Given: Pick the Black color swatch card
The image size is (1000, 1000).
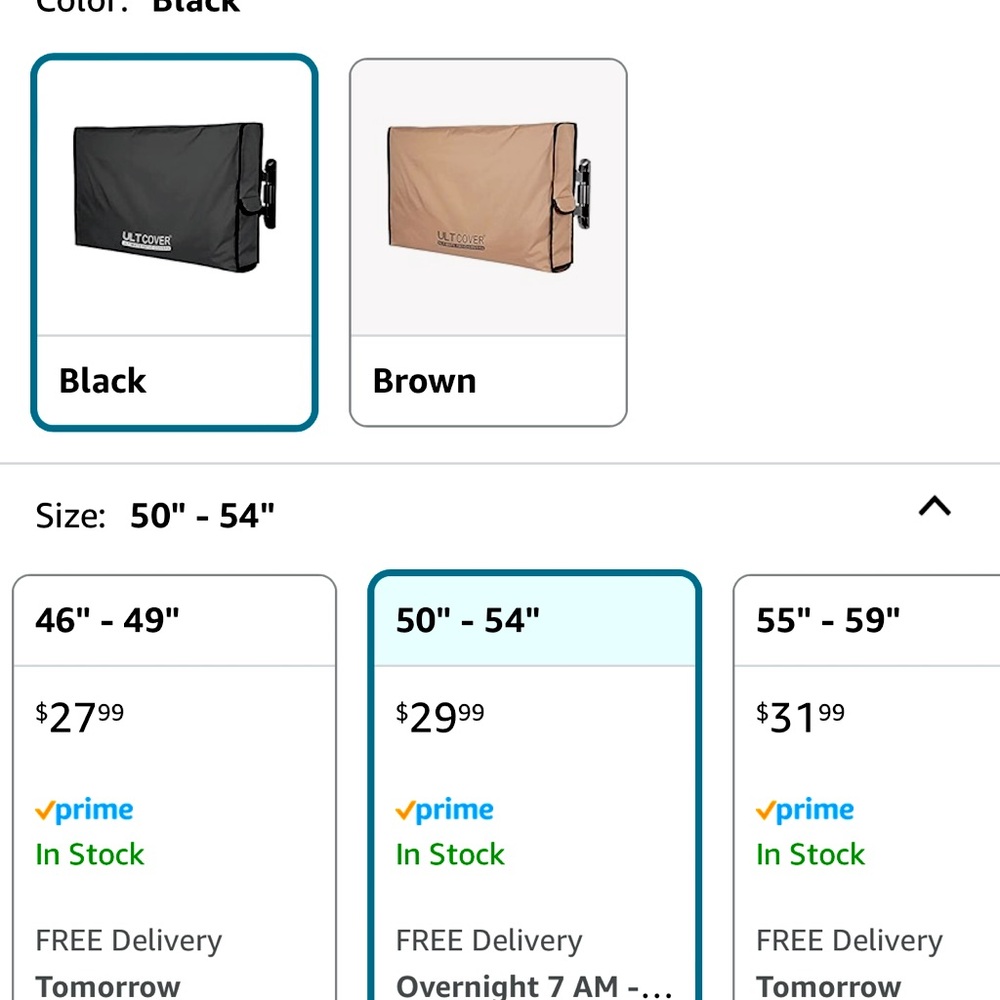Looking at the screenshot, I should [x=173, y=240].
